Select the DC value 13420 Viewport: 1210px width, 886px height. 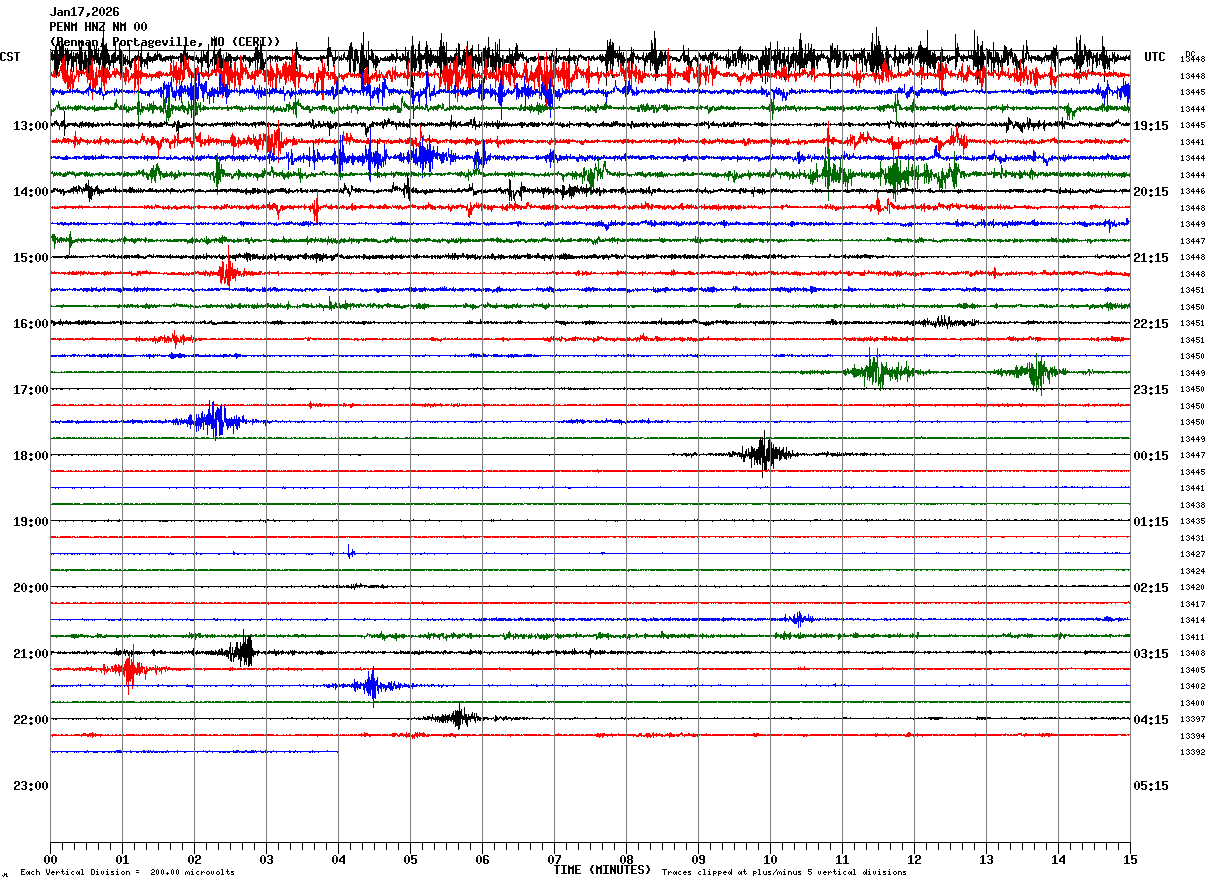(x=1192, y=588)
